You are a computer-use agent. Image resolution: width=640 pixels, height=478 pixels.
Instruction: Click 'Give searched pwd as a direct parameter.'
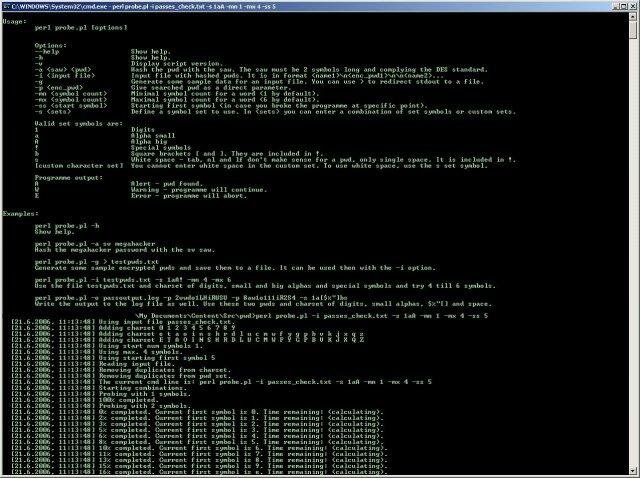(x=211, y=88)
